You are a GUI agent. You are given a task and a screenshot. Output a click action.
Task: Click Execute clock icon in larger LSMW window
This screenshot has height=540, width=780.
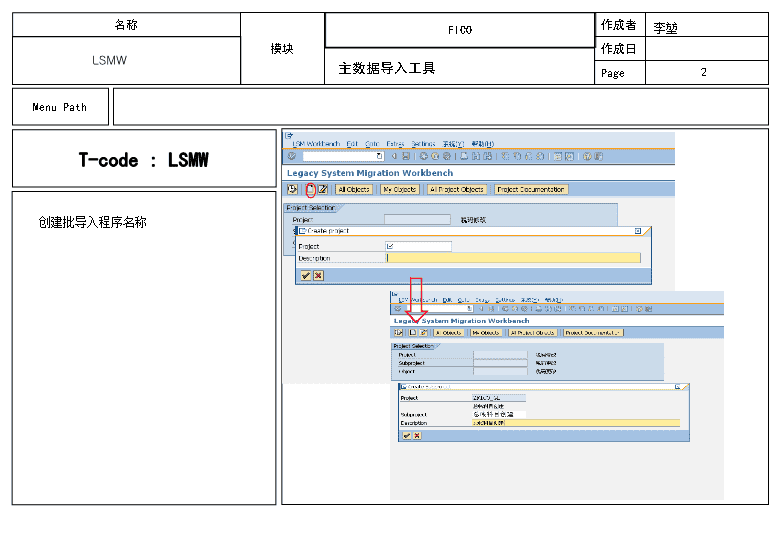coord(292,189)
